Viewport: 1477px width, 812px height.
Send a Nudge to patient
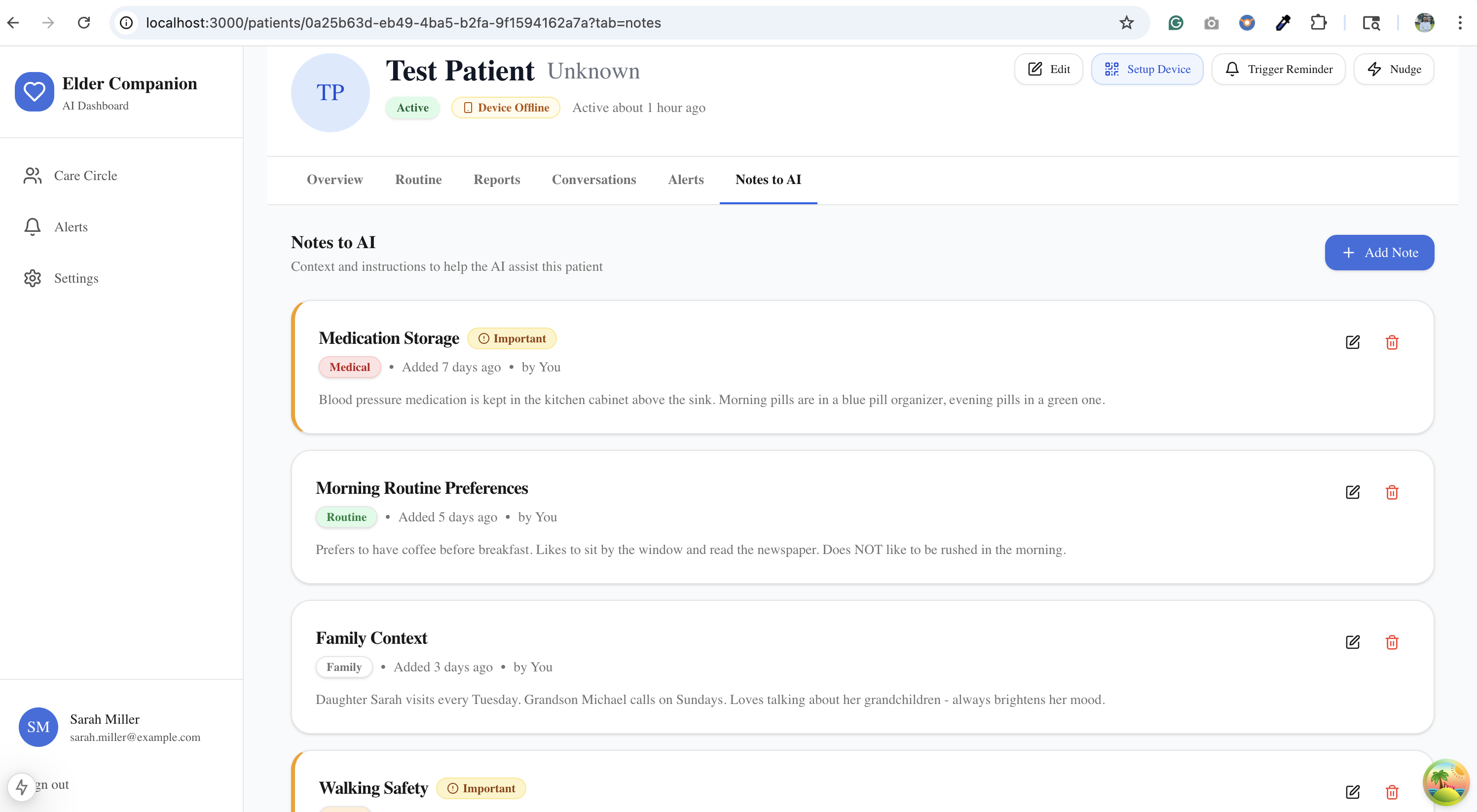1393,70
